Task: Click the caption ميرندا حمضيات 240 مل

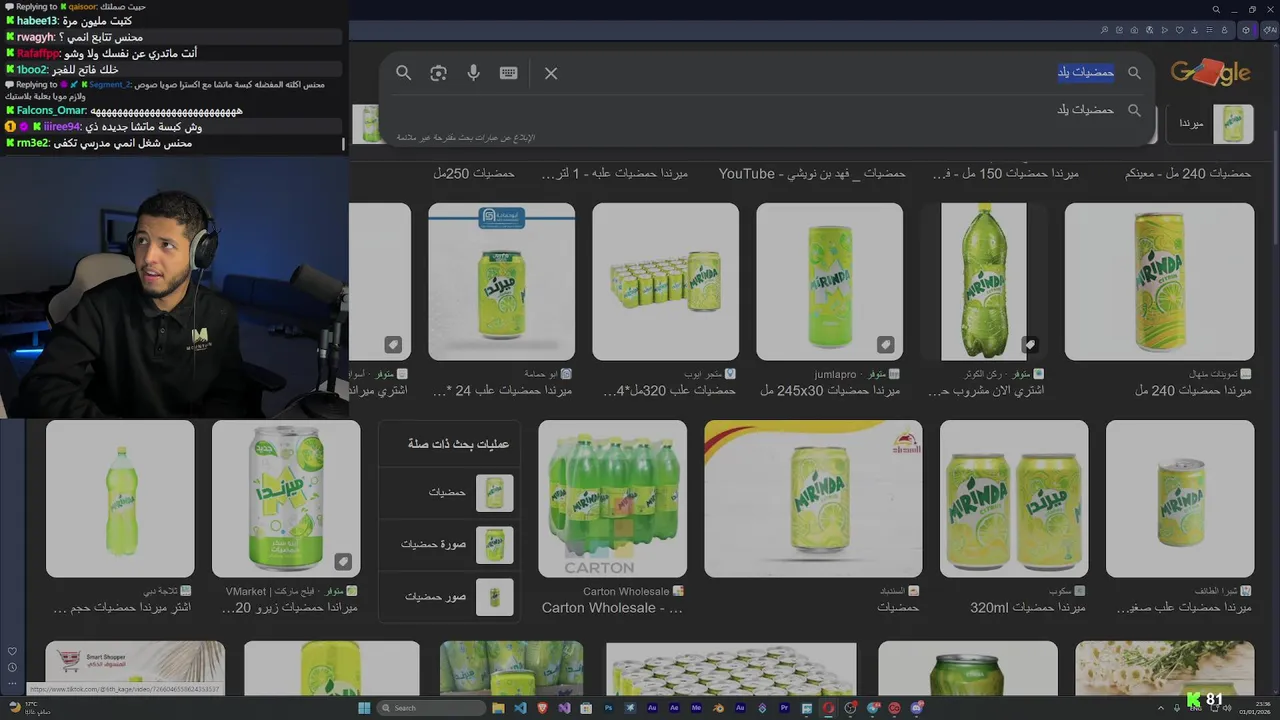Action: click(1193, 390)
